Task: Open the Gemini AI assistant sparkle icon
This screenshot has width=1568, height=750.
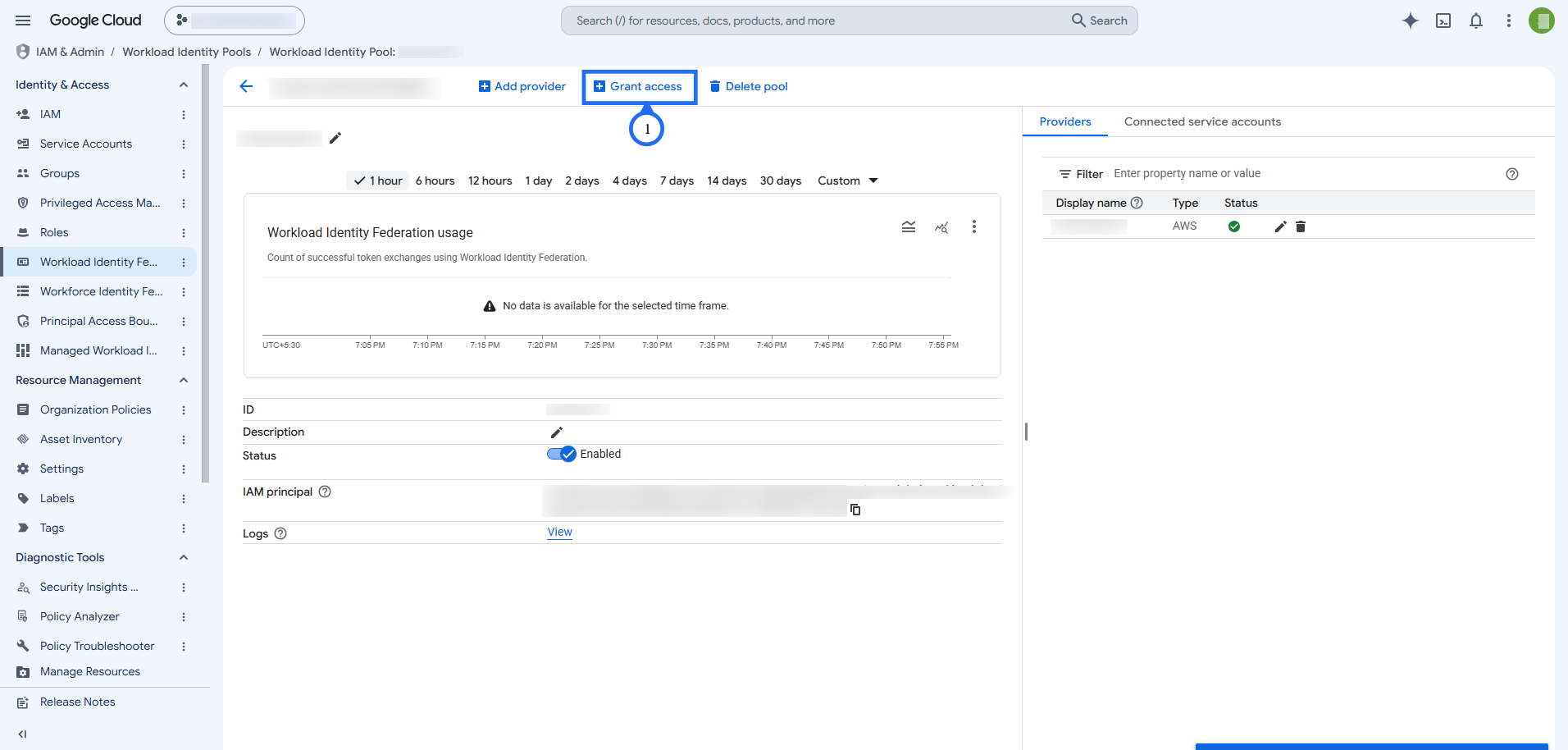Action: point(1410,21)
